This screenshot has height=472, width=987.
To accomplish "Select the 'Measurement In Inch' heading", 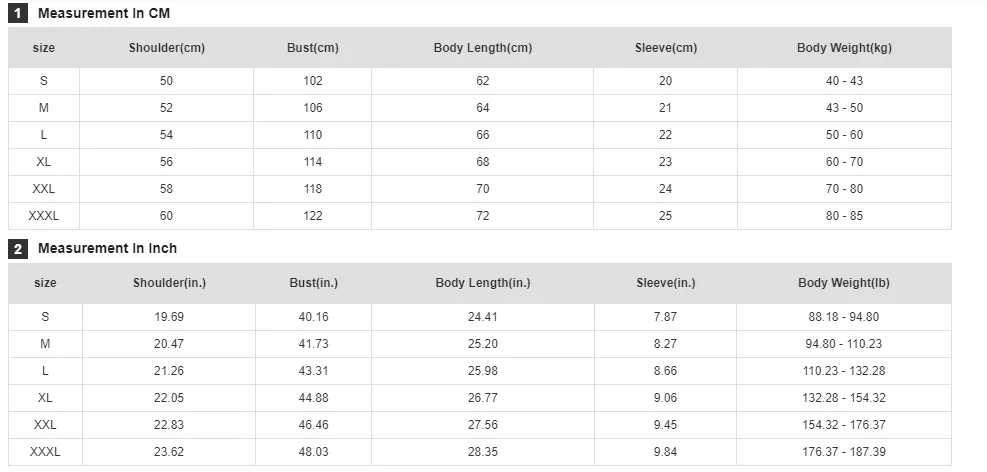I will pyautogui.click(x=107, y=248).
